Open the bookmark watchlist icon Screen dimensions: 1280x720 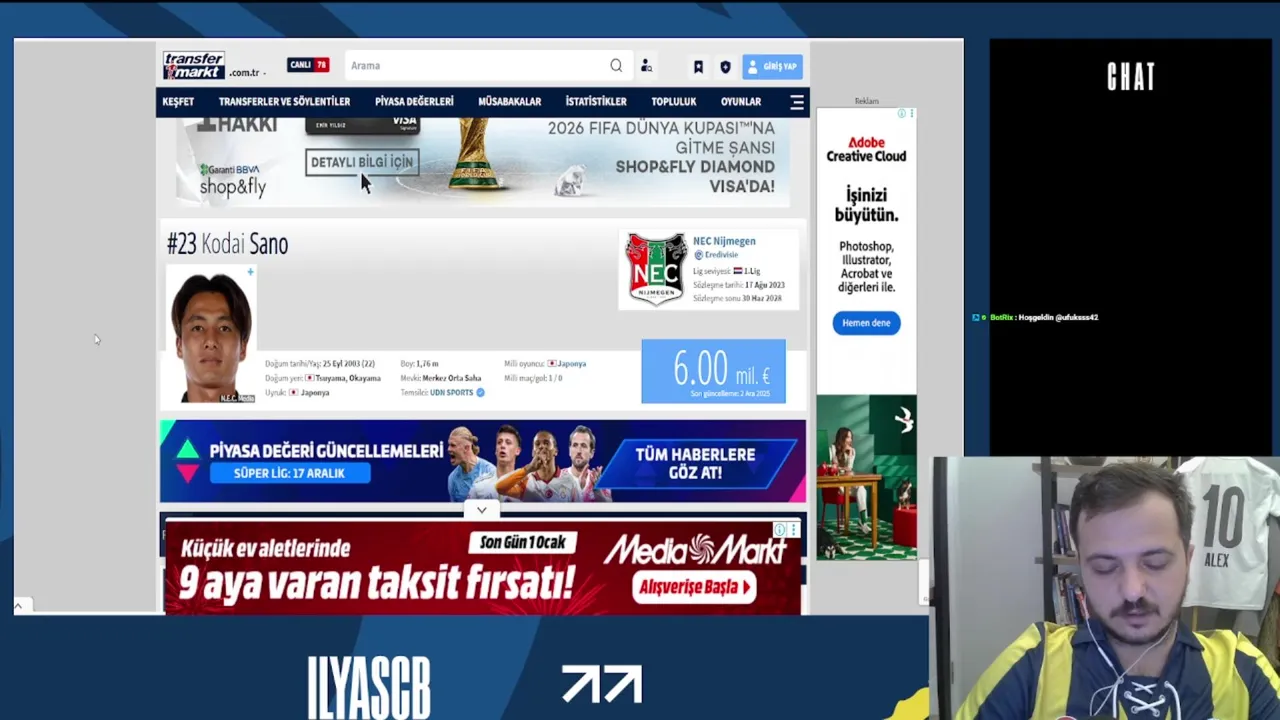click(698, 67)
